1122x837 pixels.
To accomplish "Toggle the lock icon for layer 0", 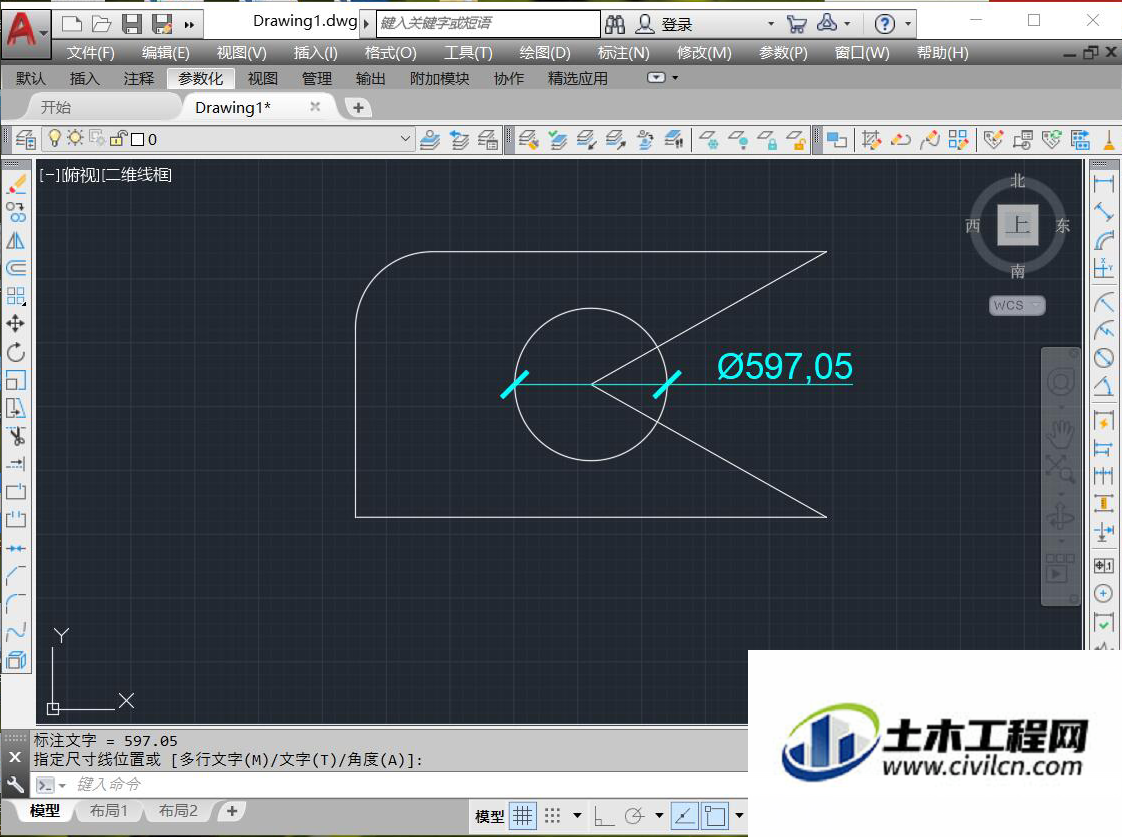I will (x=119, y=139).
